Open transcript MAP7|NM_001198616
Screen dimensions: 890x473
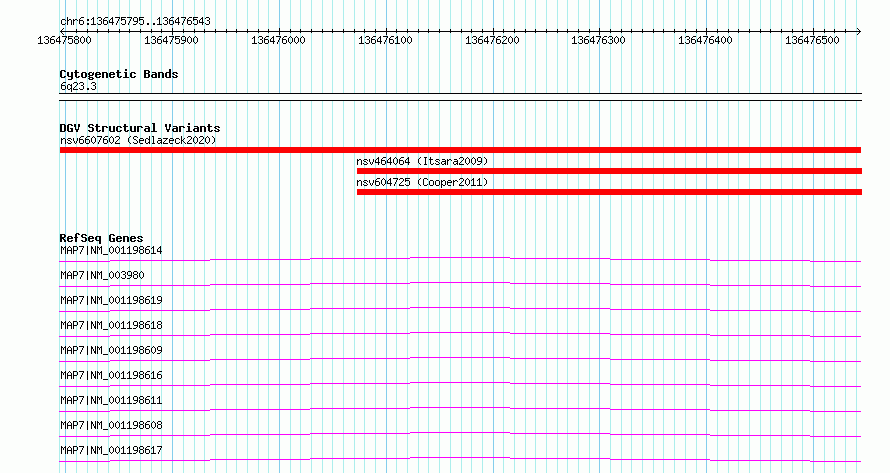[x=111, y=375]
